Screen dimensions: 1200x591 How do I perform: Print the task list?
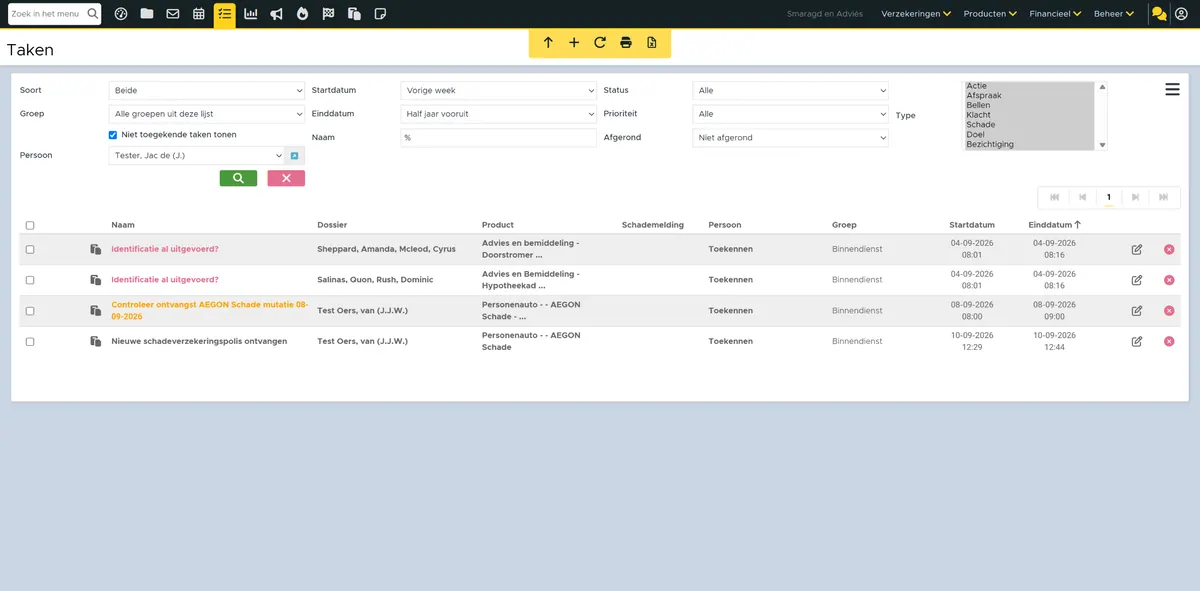(626, 43)
